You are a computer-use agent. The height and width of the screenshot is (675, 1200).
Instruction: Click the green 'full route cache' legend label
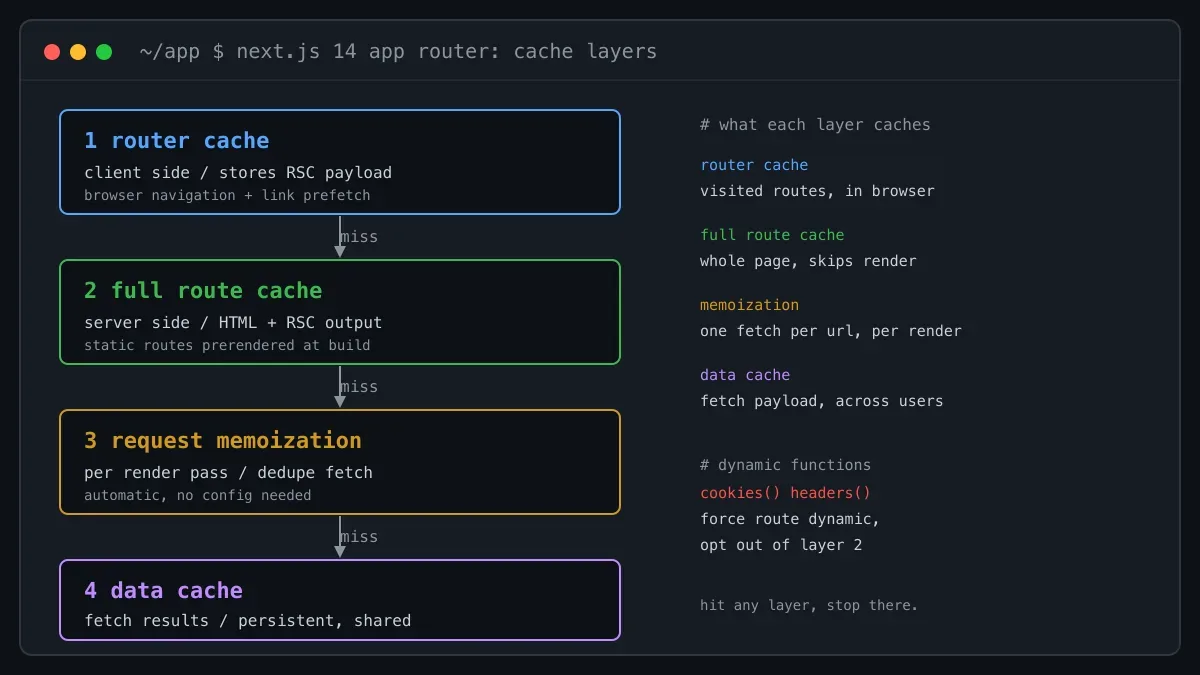coord(772,235)
